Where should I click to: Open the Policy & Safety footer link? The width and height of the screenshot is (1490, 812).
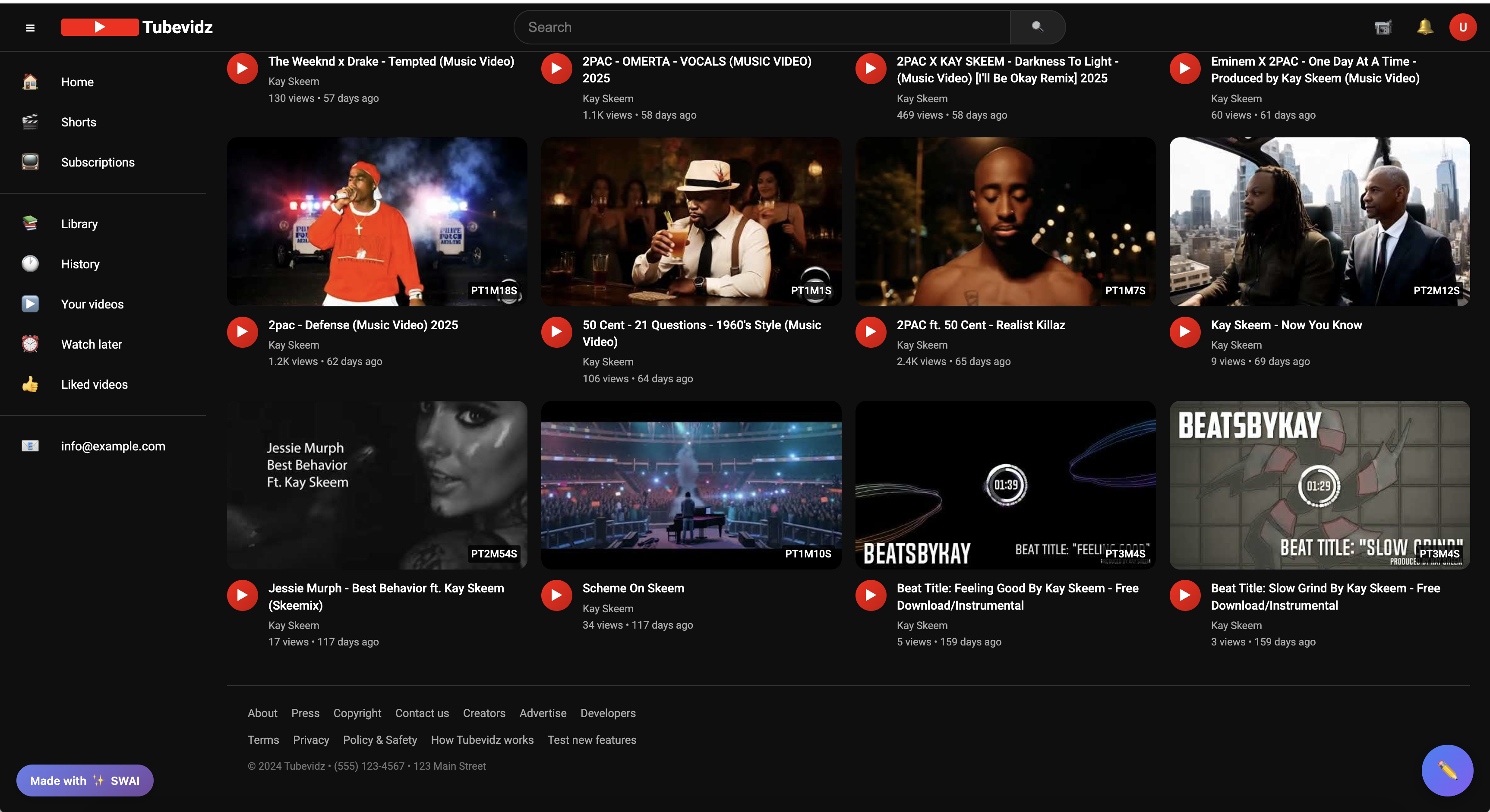380,740
